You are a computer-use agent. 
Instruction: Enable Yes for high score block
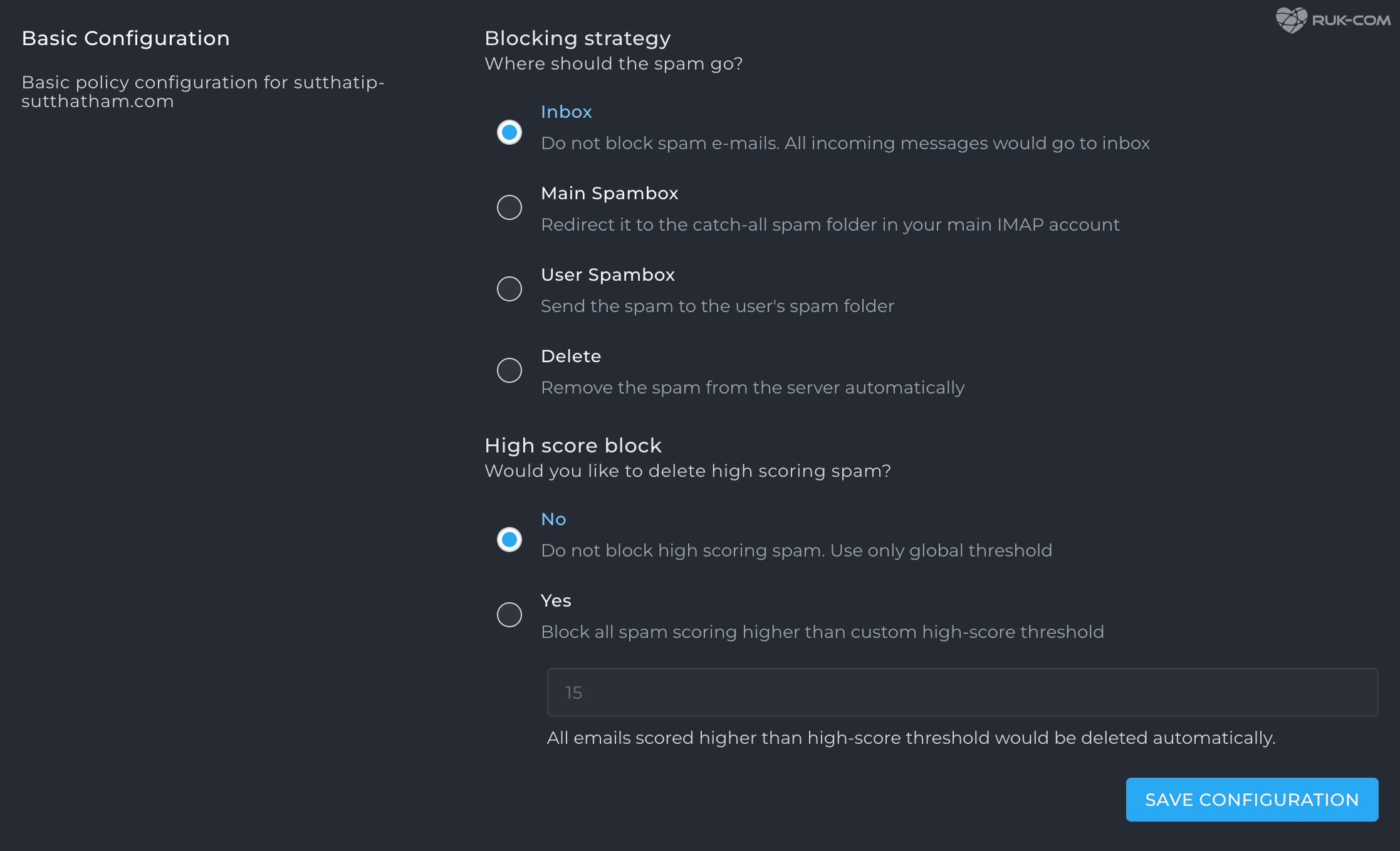(x=509, y=615)
